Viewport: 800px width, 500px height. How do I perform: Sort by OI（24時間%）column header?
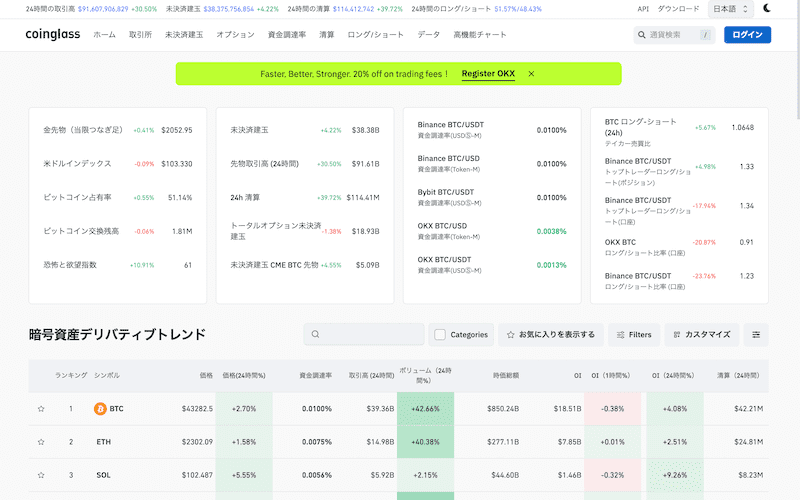click(x=673, y=376)
